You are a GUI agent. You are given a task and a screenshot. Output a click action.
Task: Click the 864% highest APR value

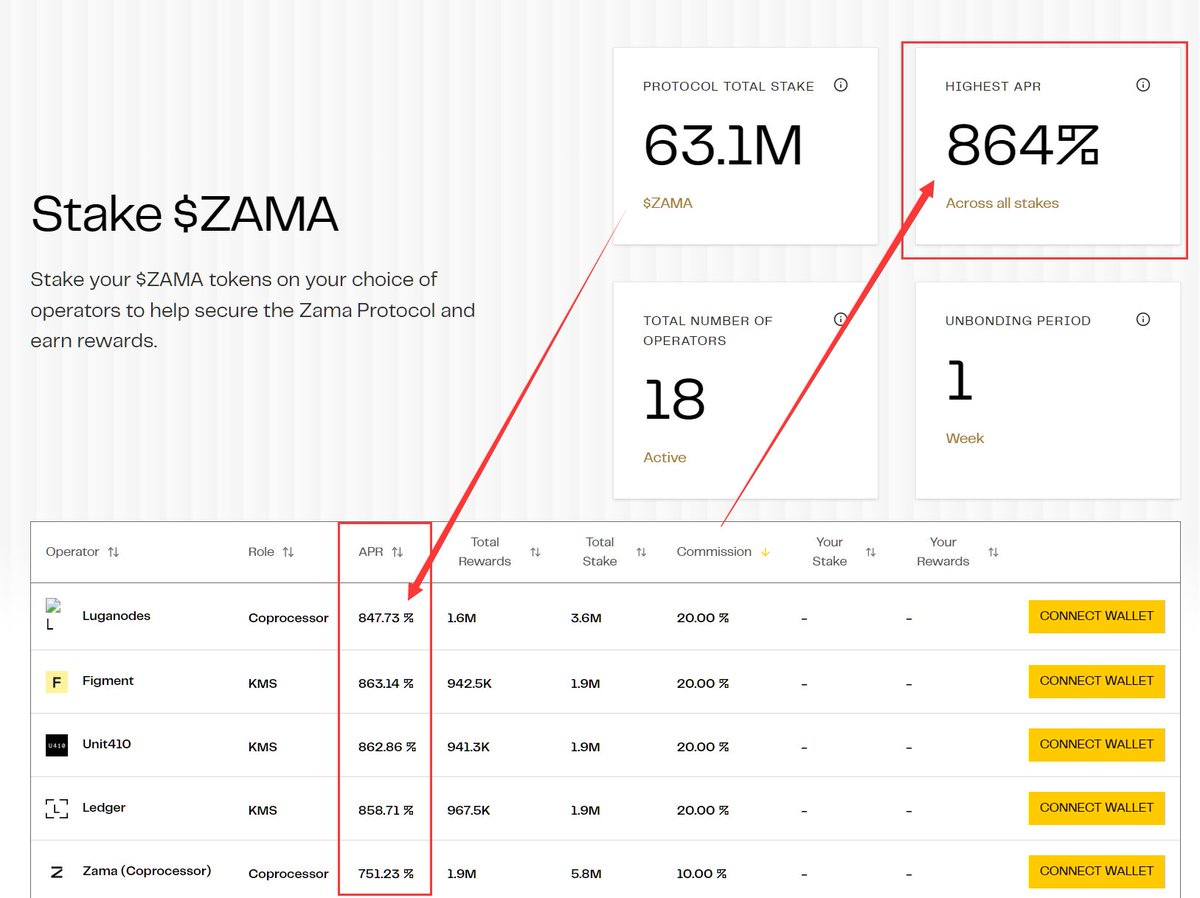[x=1022, y=146]
